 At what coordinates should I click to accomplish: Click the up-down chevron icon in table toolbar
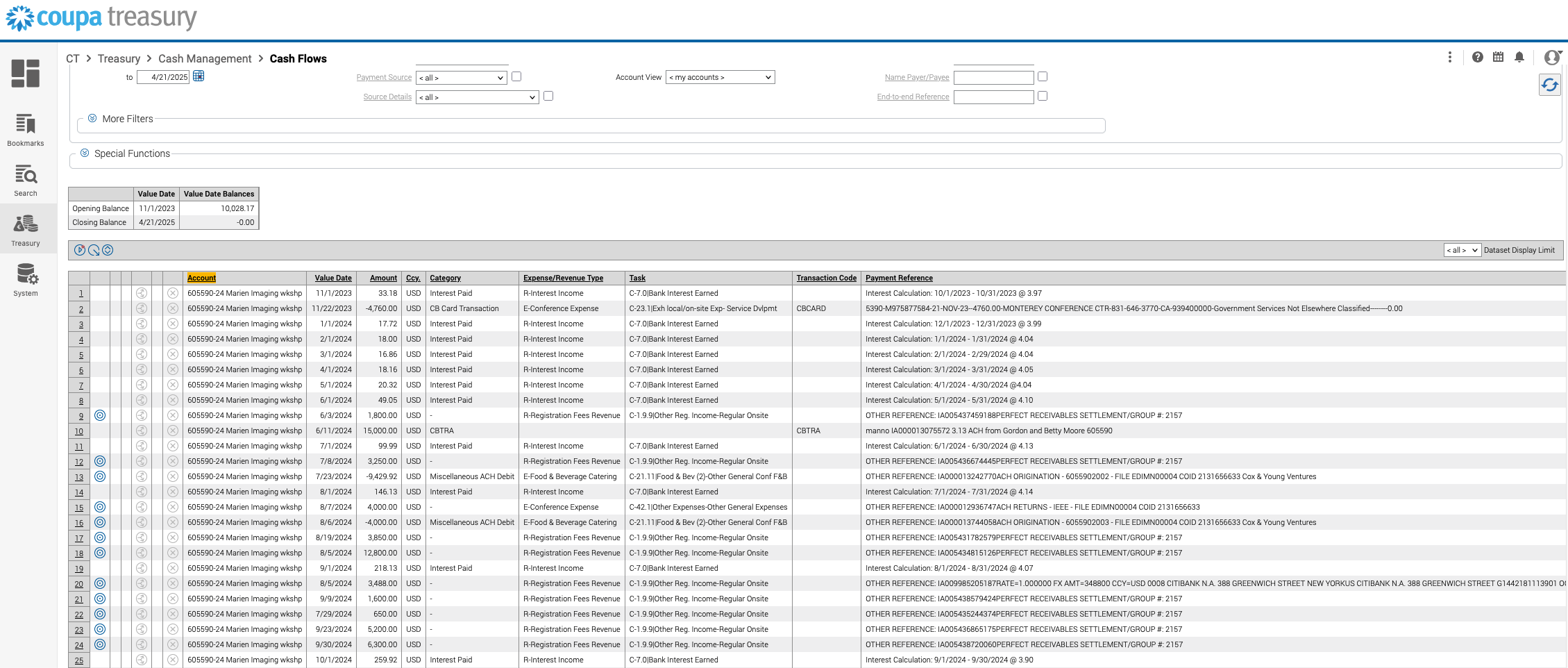(x=108, y=250)
